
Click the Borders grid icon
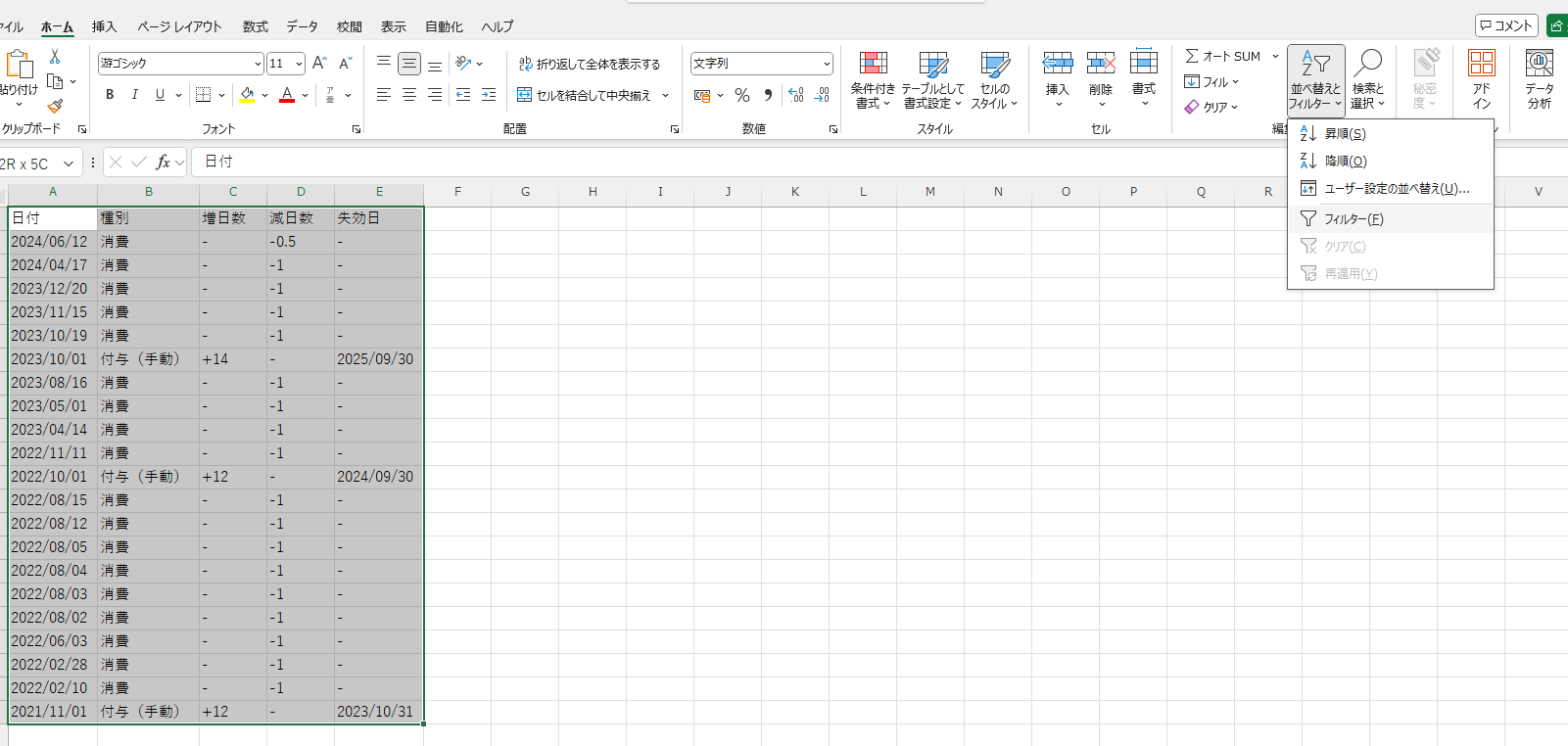(204, 95)
